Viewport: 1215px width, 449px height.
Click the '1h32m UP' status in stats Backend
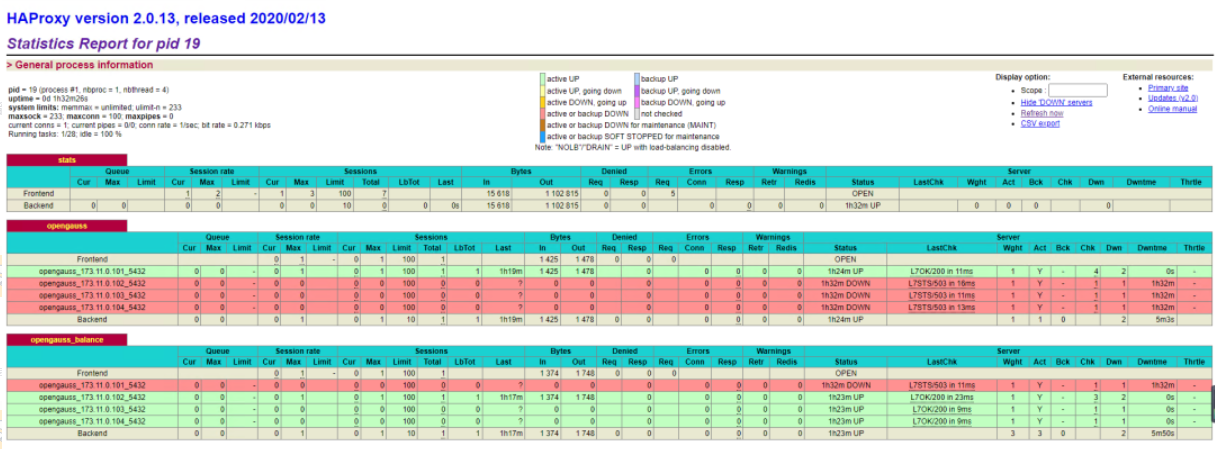862,205
